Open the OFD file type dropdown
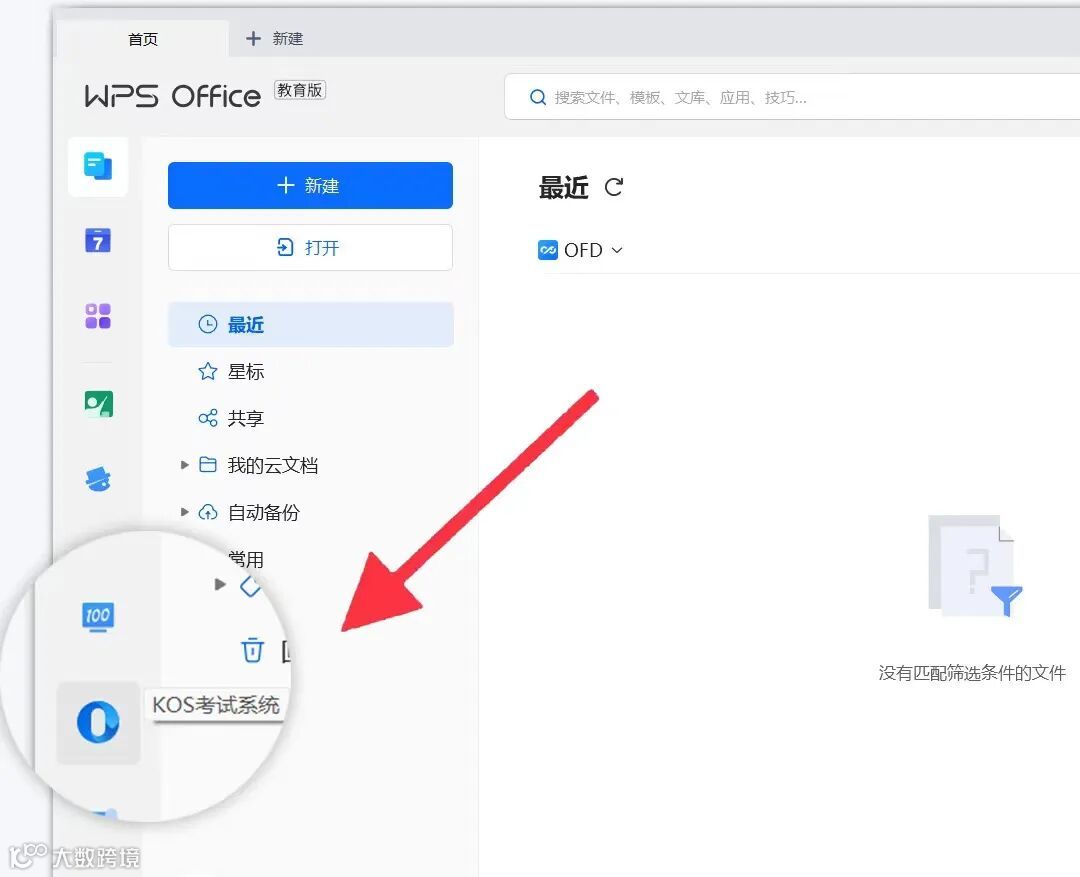 580,250
